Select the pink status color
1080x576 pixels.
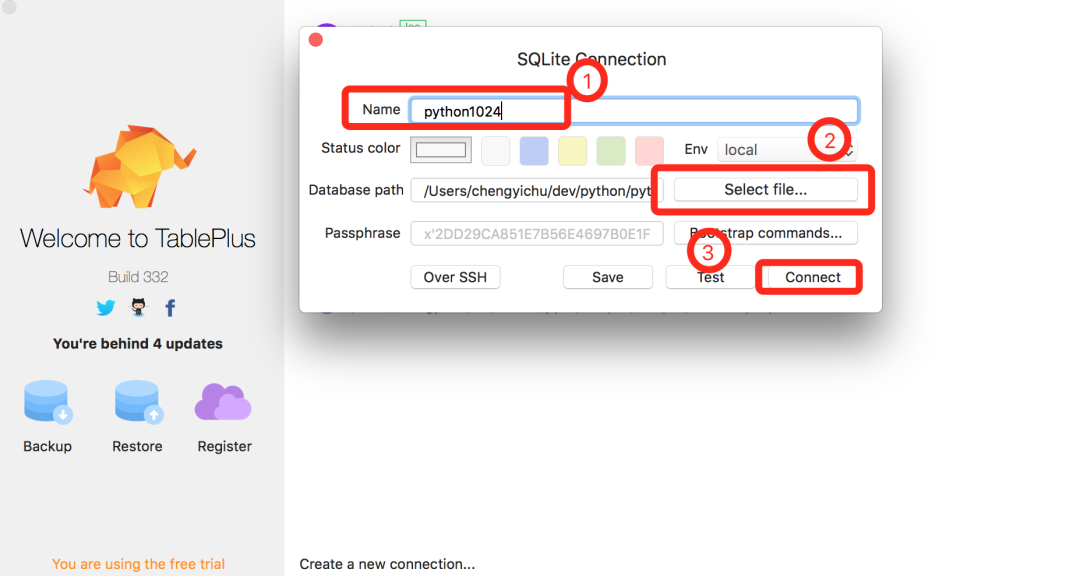pos(649,150)
